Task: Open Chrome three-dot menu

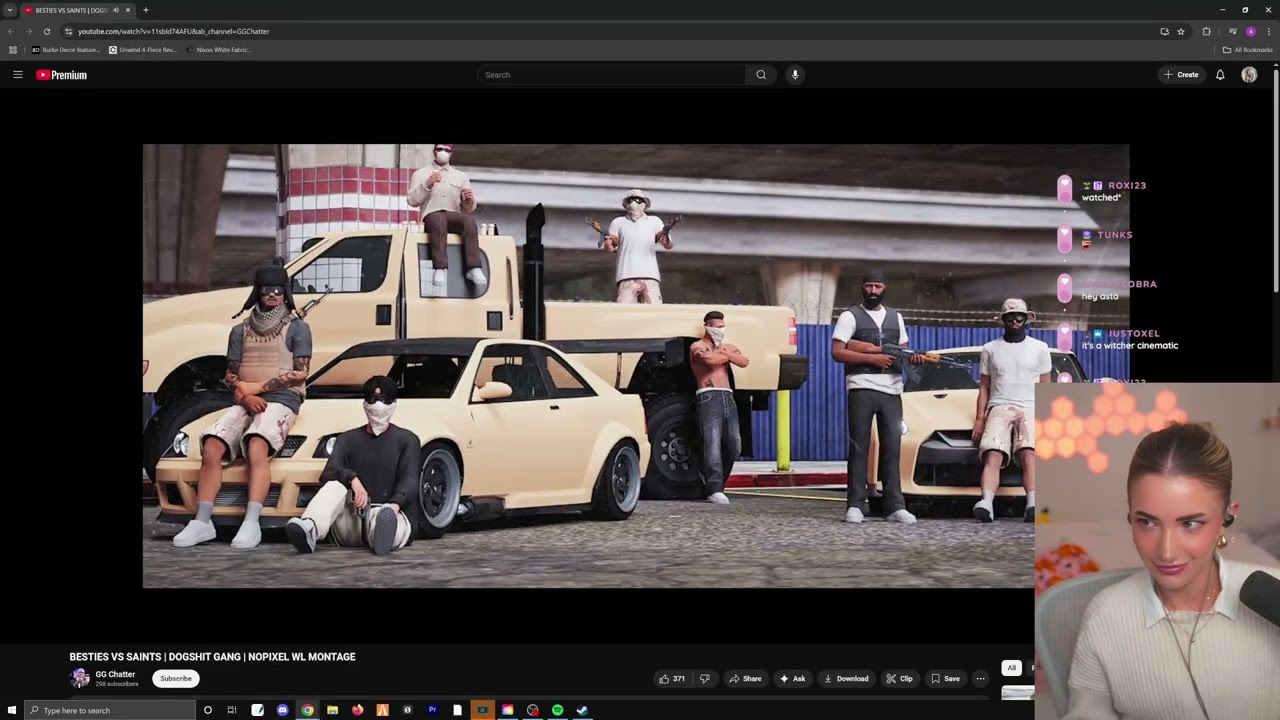Action: [1269, 31]
